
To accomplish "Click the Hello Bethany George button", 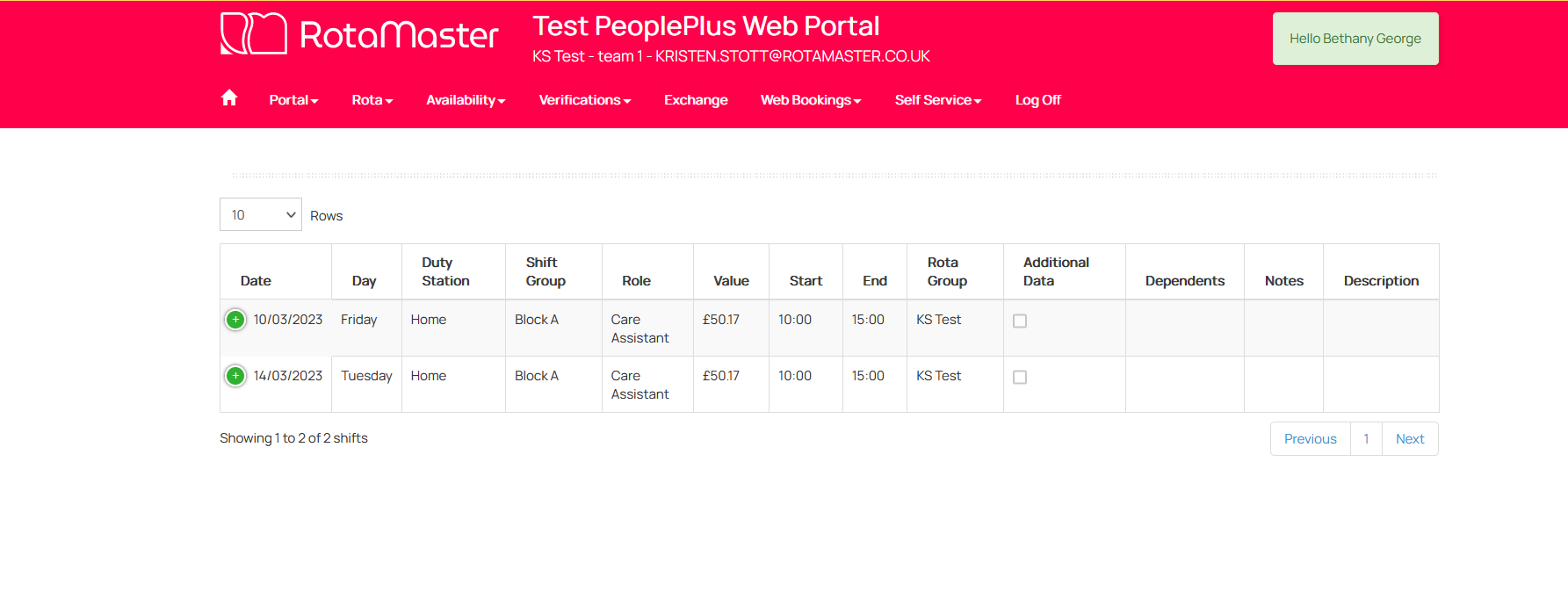I will (1355, 39).
